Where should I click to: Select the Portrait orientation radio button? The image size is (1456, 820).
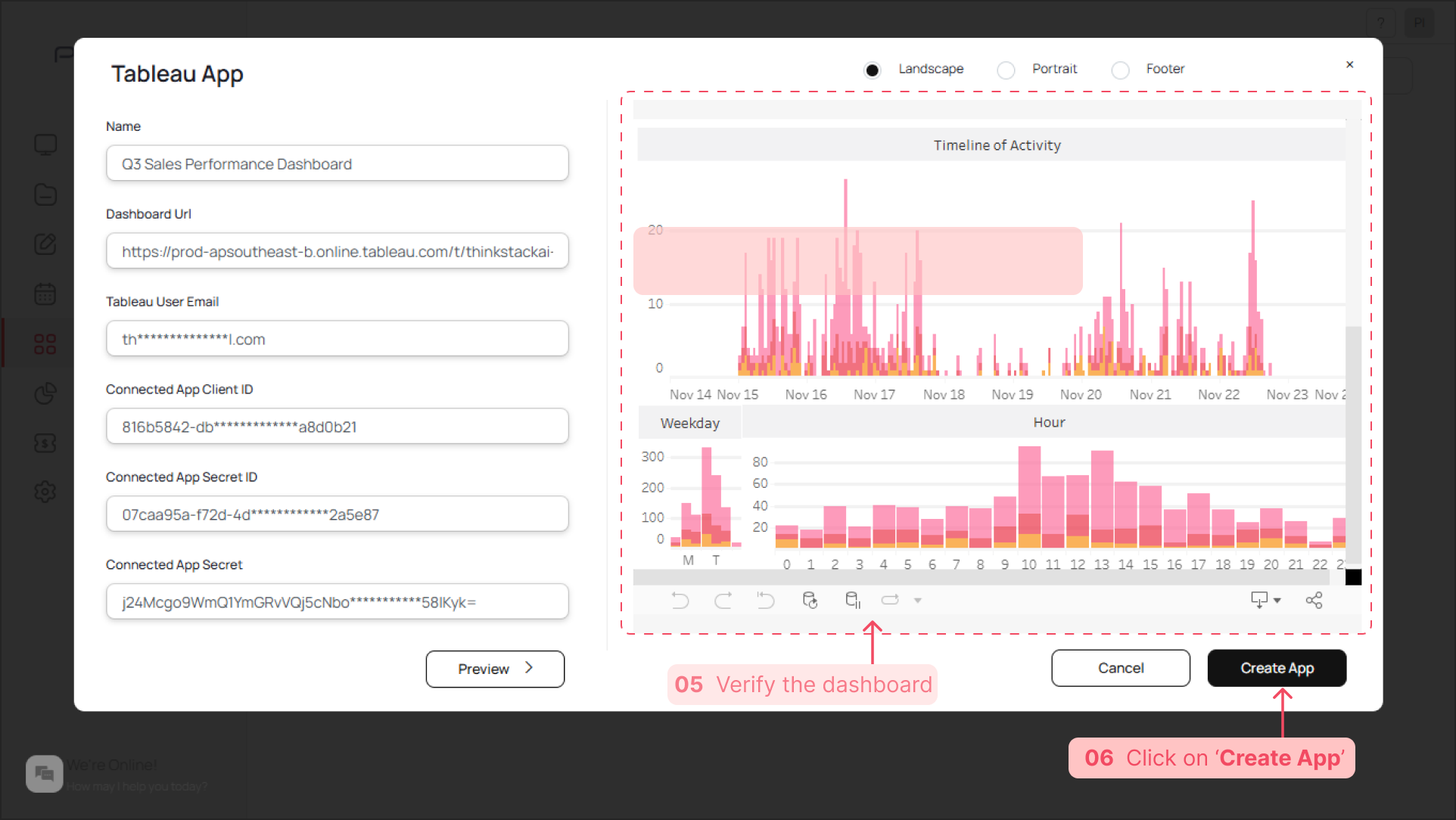(1006, 70)
